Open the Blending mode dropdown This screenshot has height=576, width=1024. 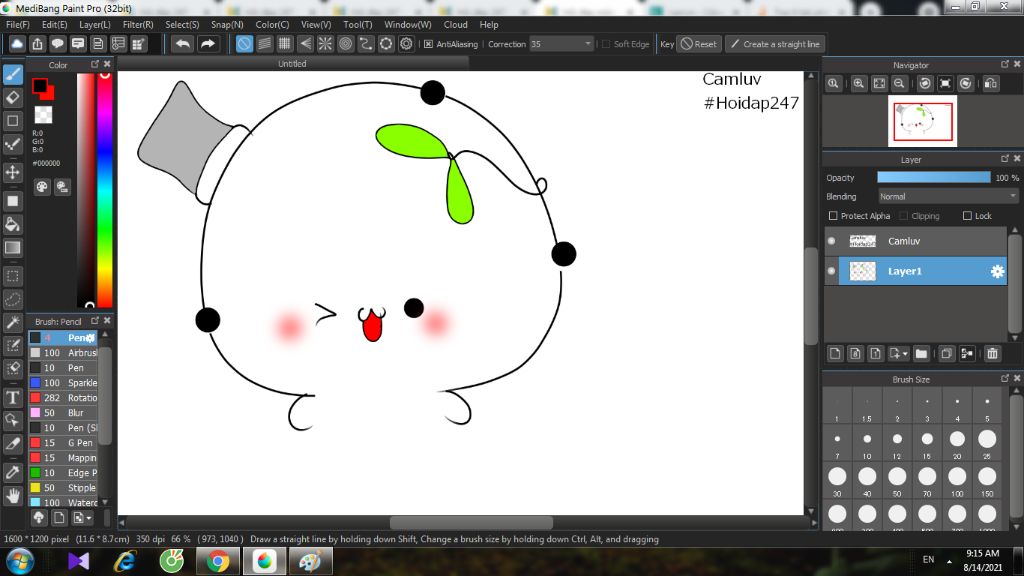coord(947,197)
